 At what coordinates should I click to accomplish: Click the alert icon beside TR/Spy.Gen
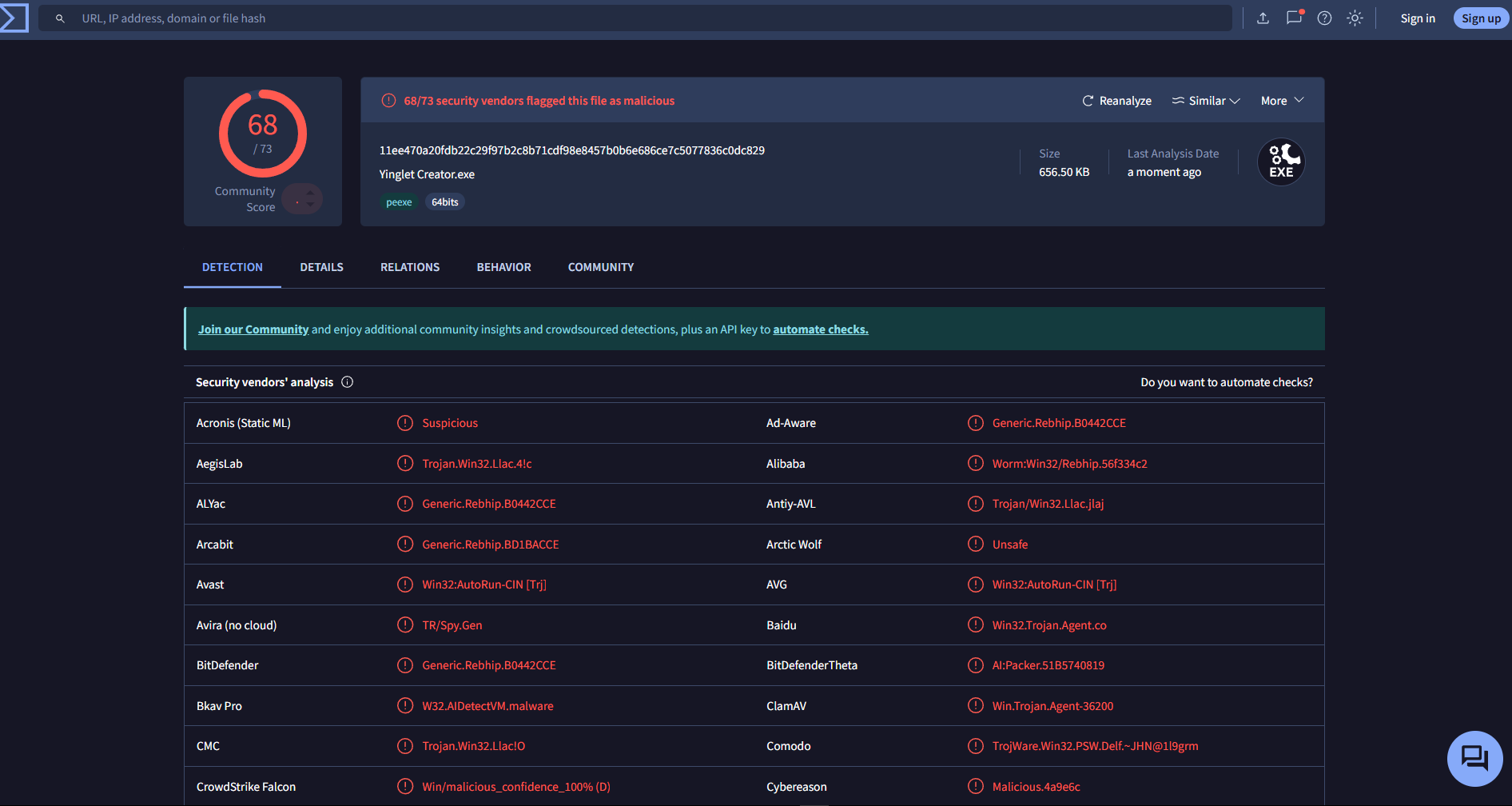[405, 625]
